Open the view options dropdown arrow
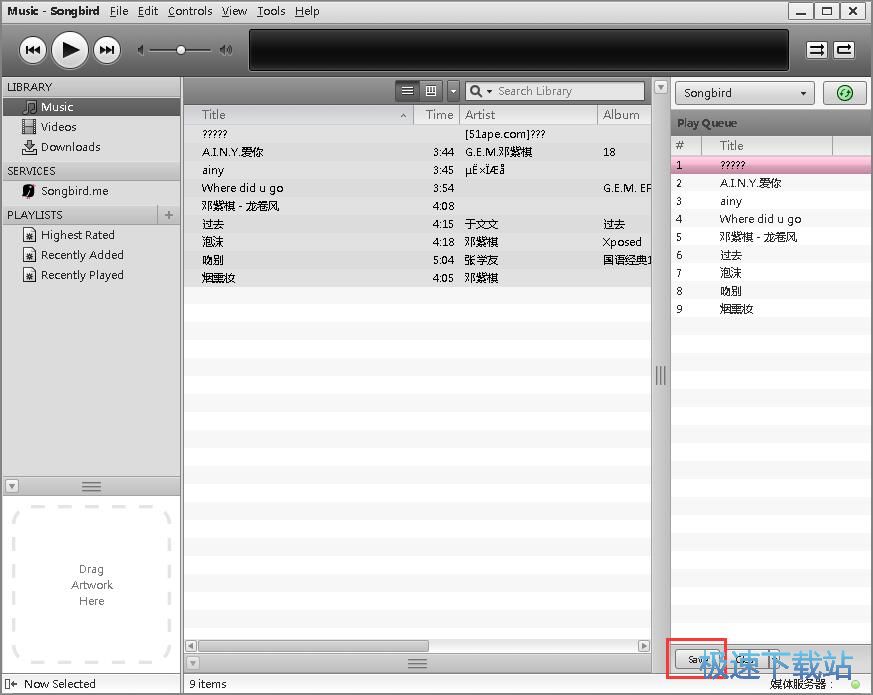Viewport: 873px width, 695px height. 453,91
